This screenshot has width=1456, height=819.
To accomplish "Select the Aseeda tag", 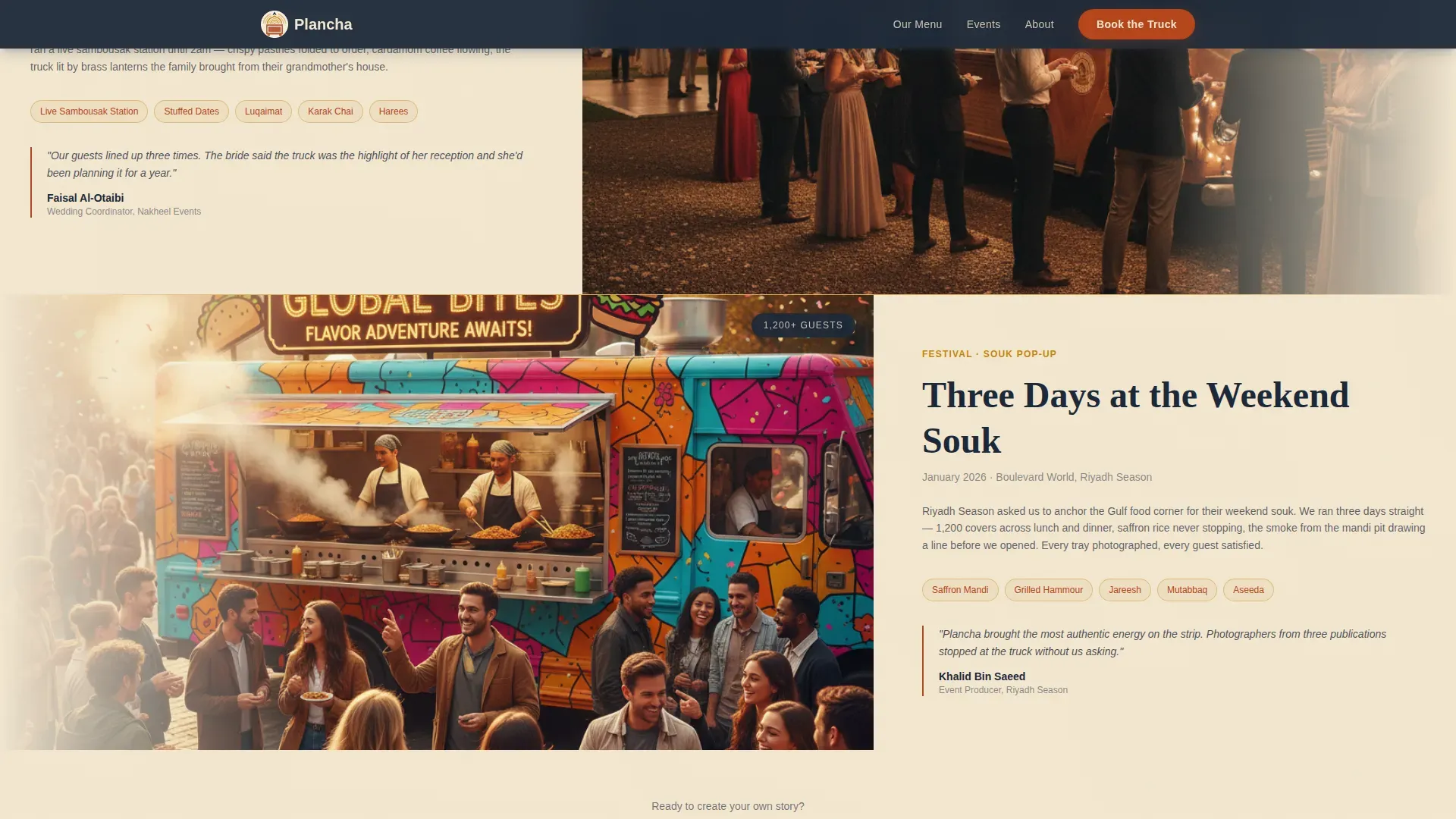I will click(x=1247, y=590).
